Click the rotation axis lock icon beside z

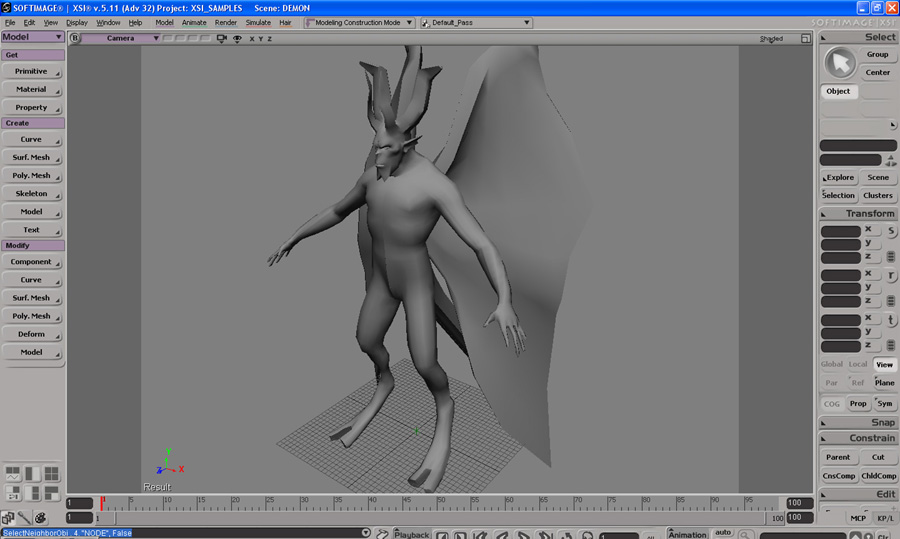(891, 301)
